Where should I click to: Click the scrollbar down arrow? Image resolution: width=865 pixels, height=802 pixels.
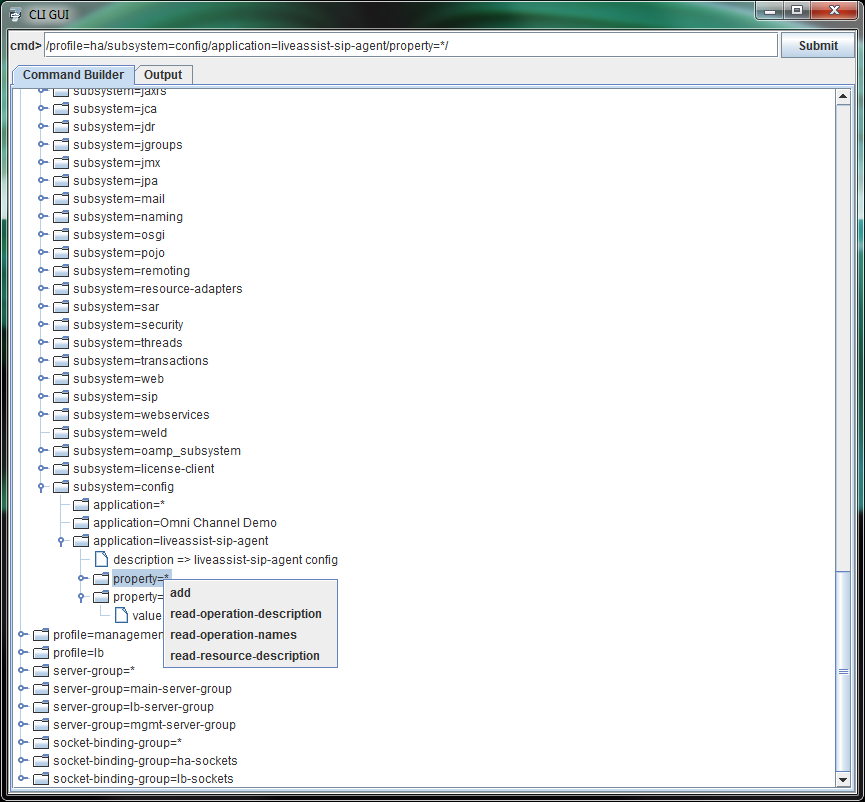(x=843, y=780)
